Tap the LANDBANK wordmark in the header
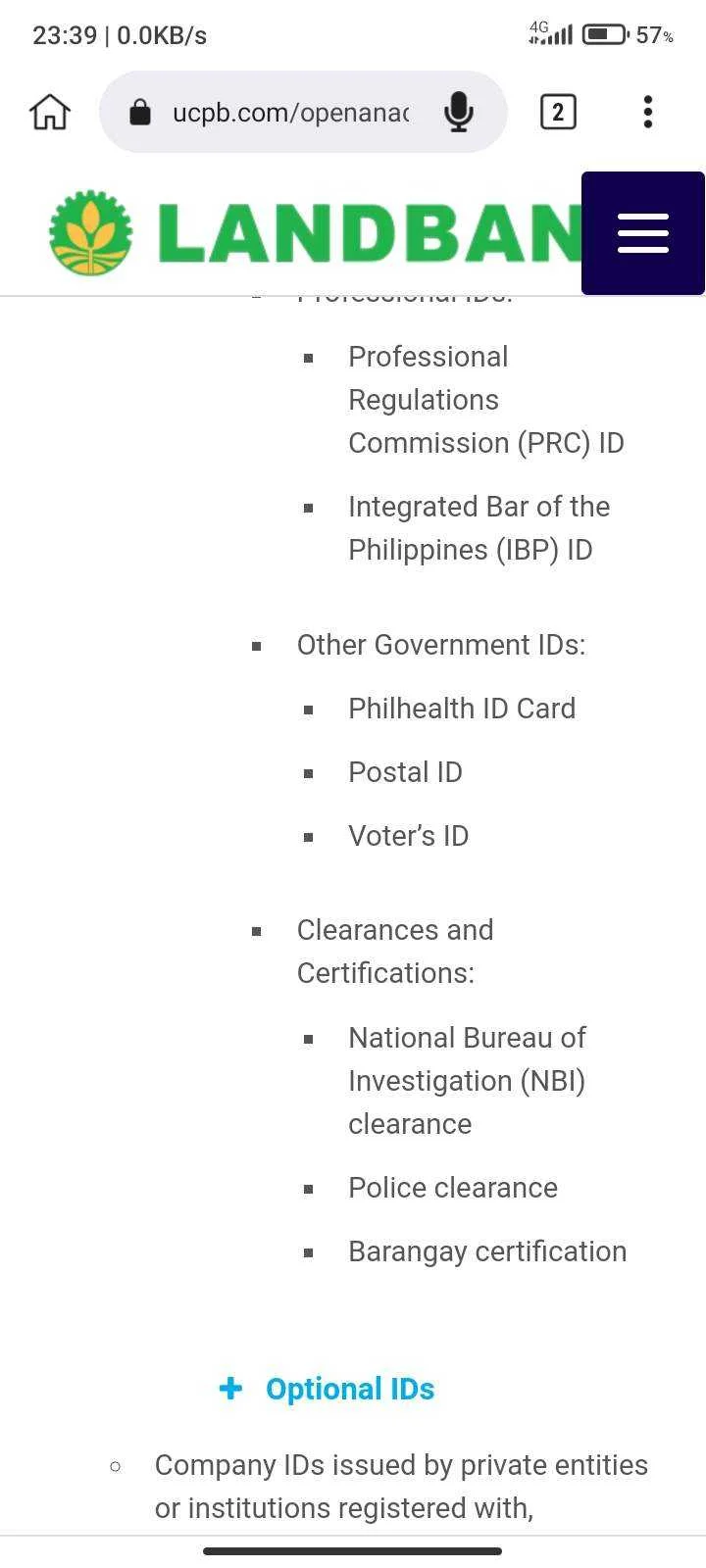Viewport: 706px width, 1568px height. pyautogui.click(x=371, y=232)
